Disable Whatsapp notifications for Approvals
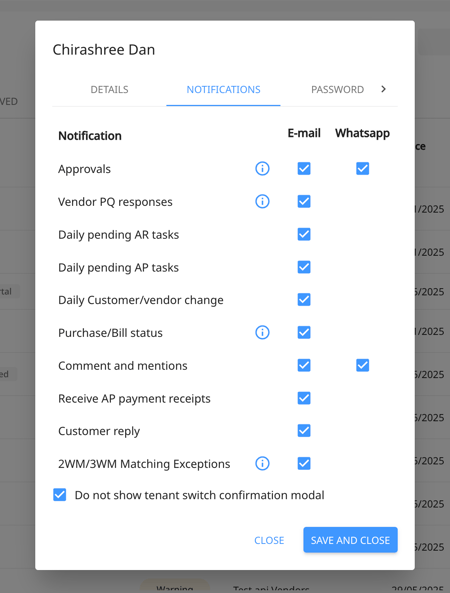The height and width of the screenshot is (593, 450). (x=362, y=168)
